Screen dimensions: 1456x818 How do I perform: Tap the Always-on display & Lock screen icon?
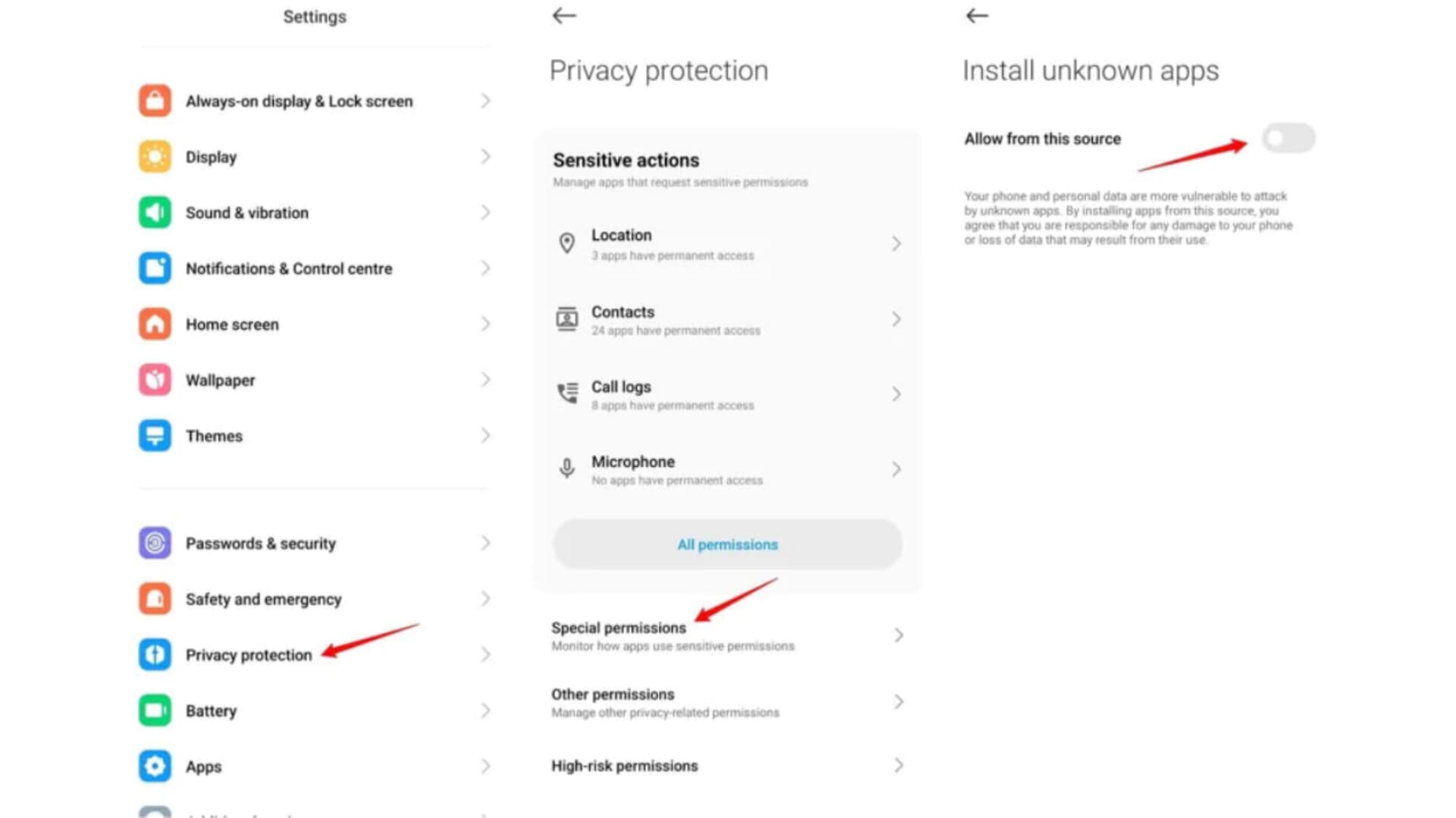tap(155, 101)
